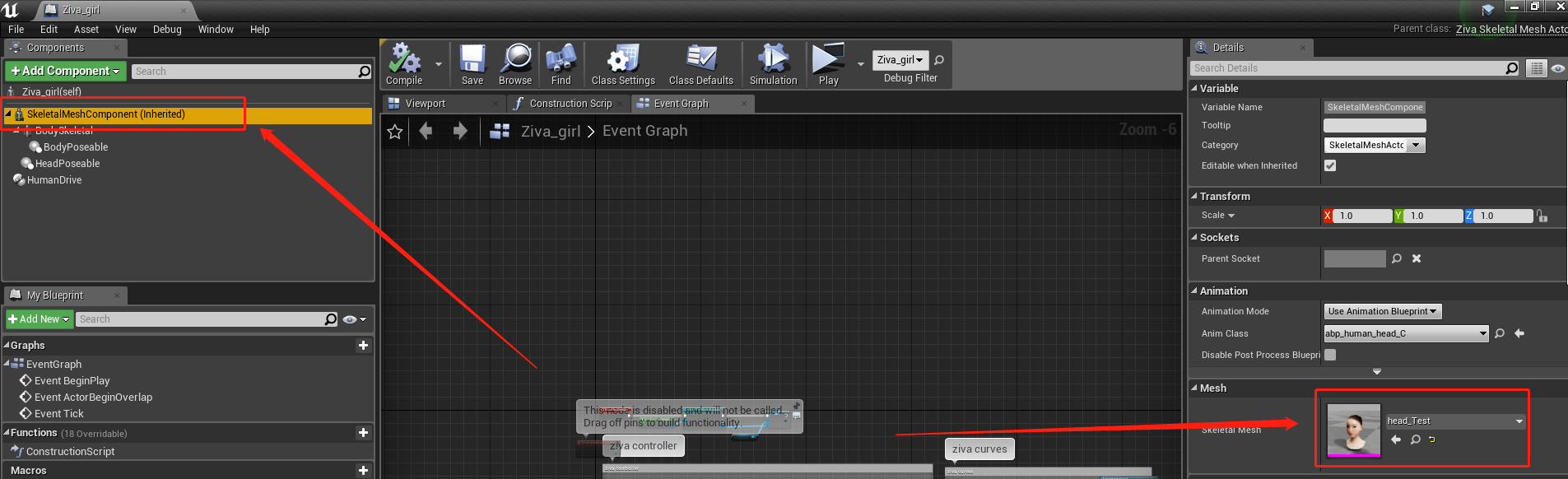This screenshot has width=1568, height=479.
Task: Switch to the Construction Script tab
Action: [x=570, y=104]
